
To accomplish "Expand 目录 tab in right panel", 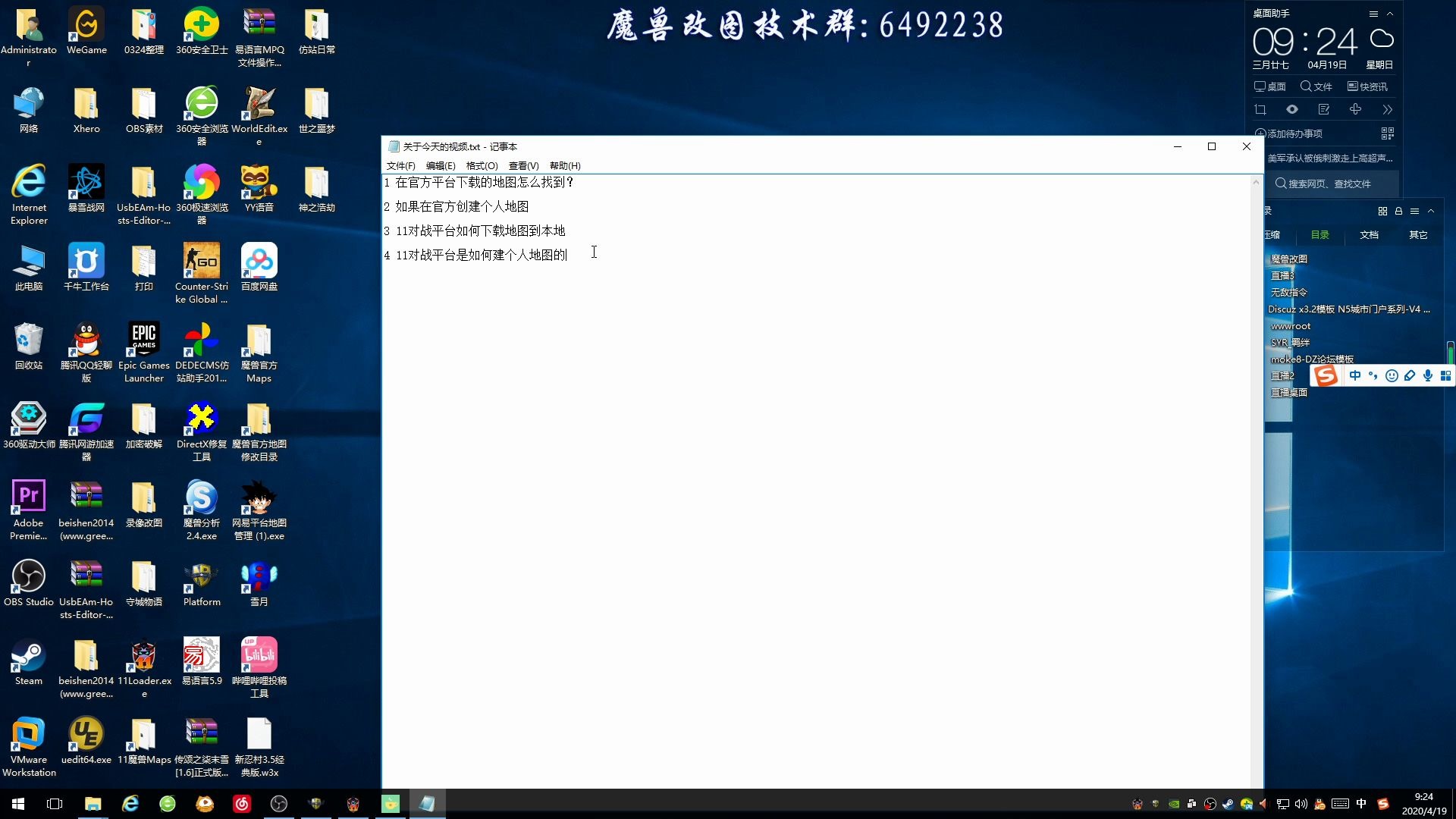I will [1320, 234].
